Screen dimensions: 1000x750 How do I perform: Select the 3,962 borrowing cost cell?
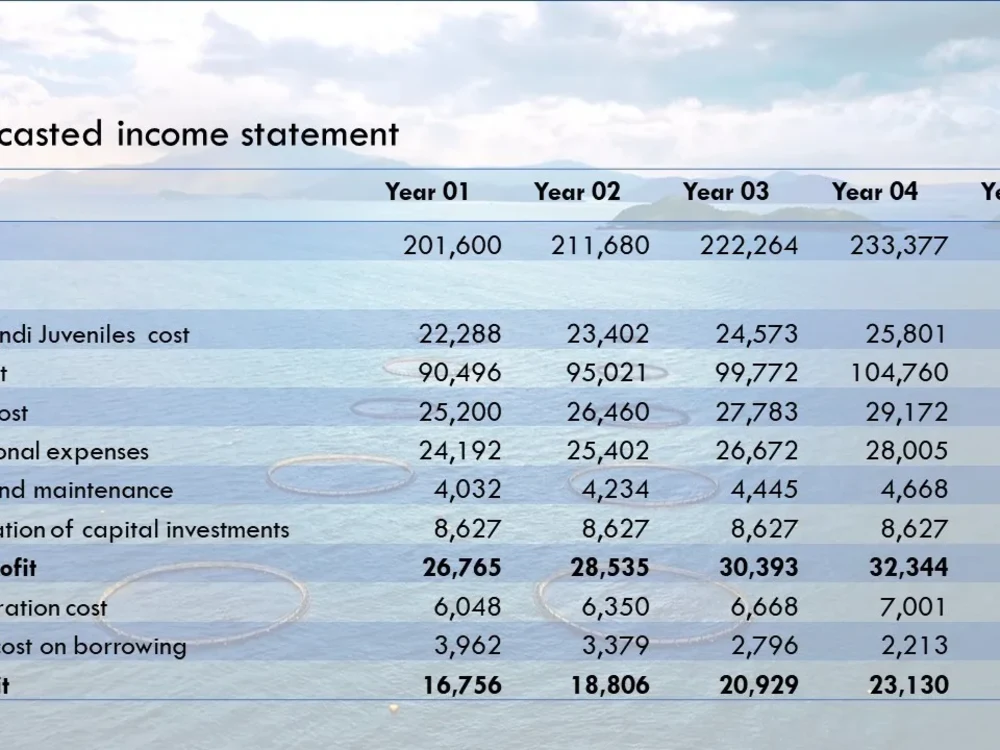[467, 646]
